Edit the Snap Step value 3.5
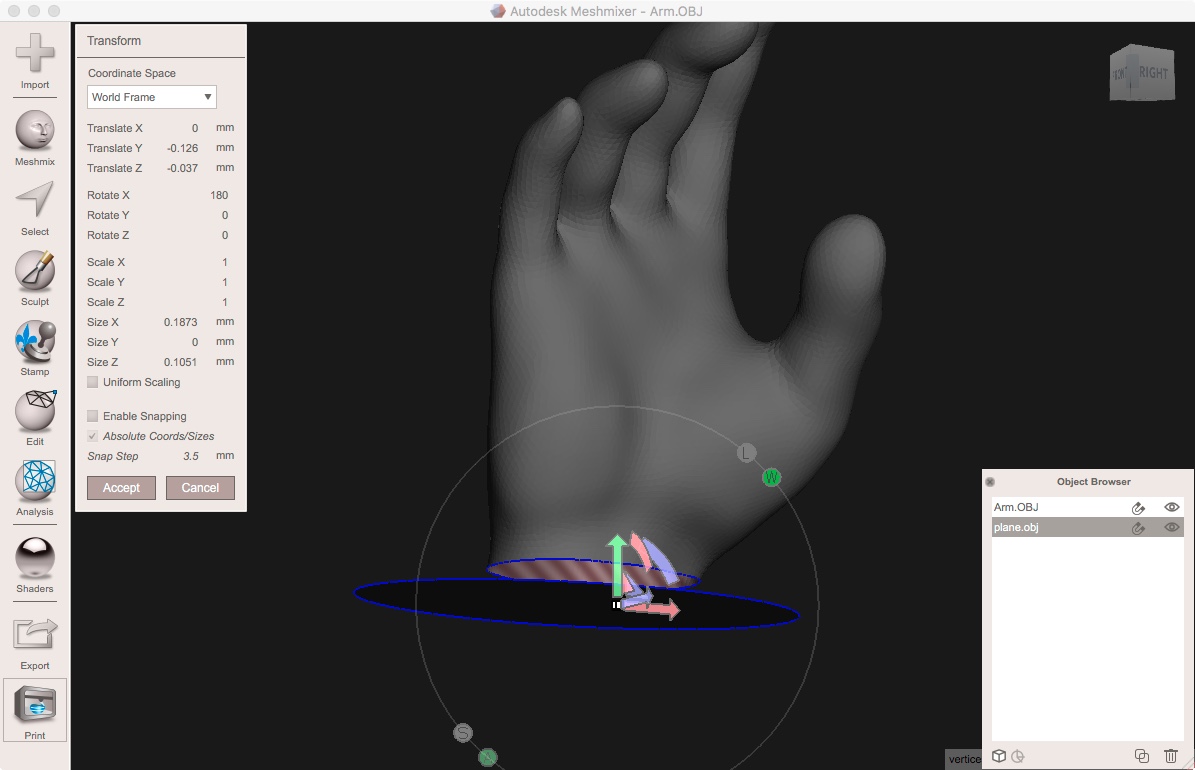 pos(191,456)
